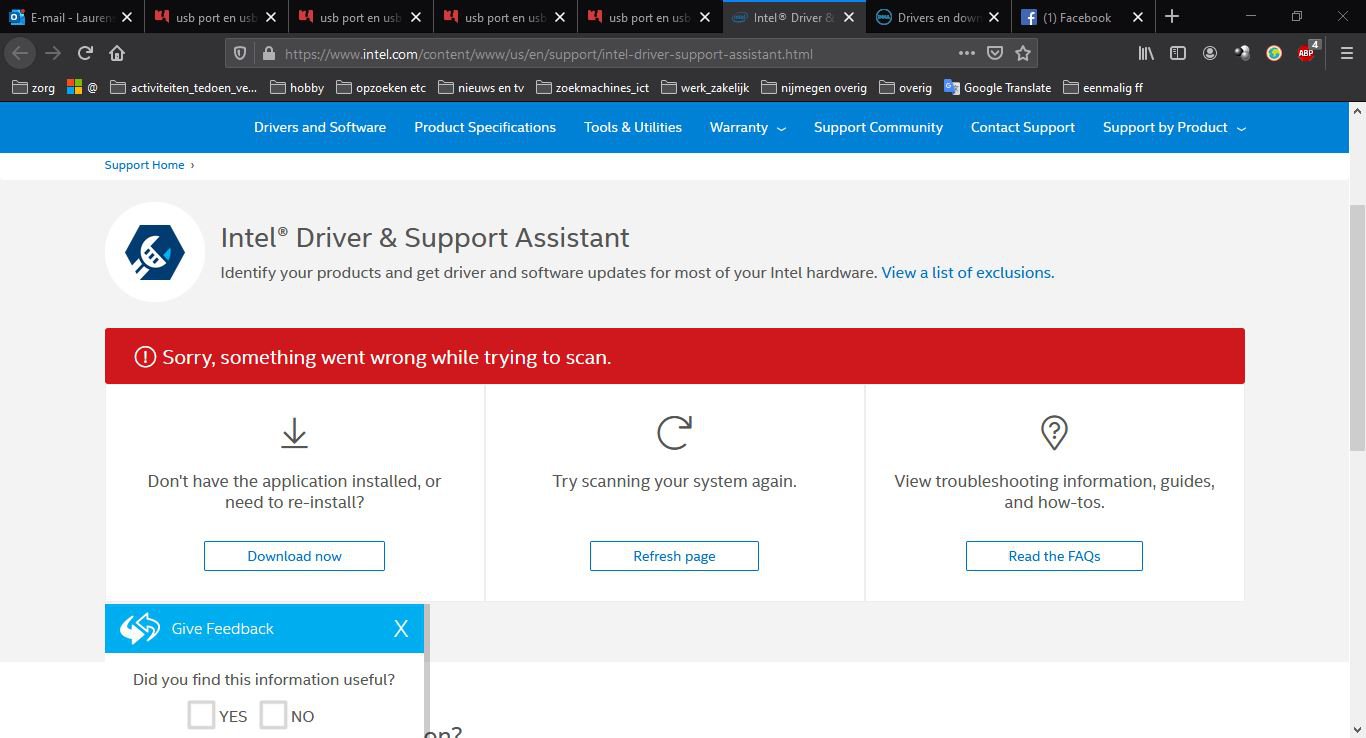Open the Library bookshelf icon

[x=1146, y=53]
